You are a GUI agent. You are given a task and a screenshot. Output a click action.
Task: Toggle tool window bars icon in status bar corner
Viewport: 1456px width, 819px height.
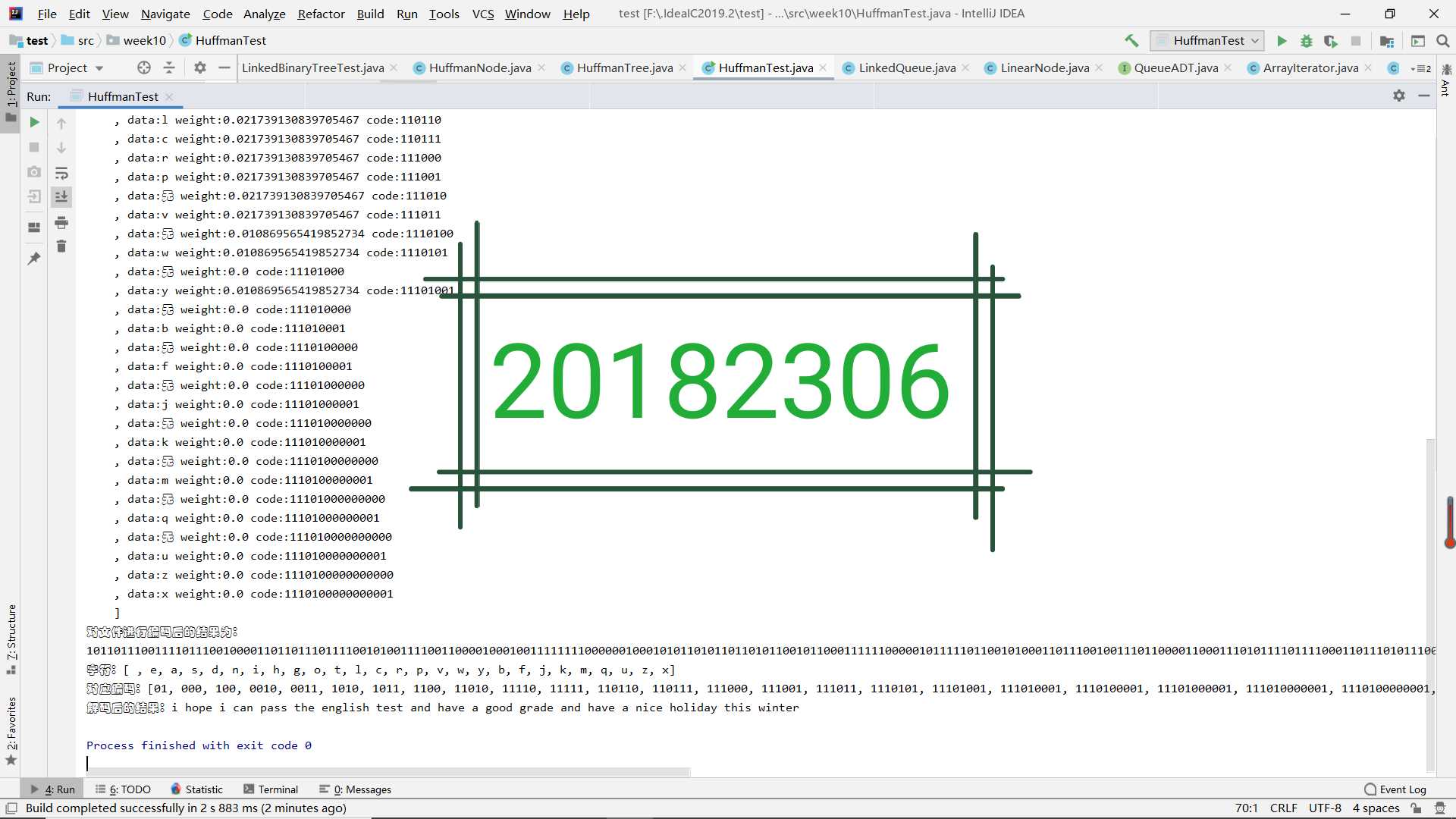(11, 808)
